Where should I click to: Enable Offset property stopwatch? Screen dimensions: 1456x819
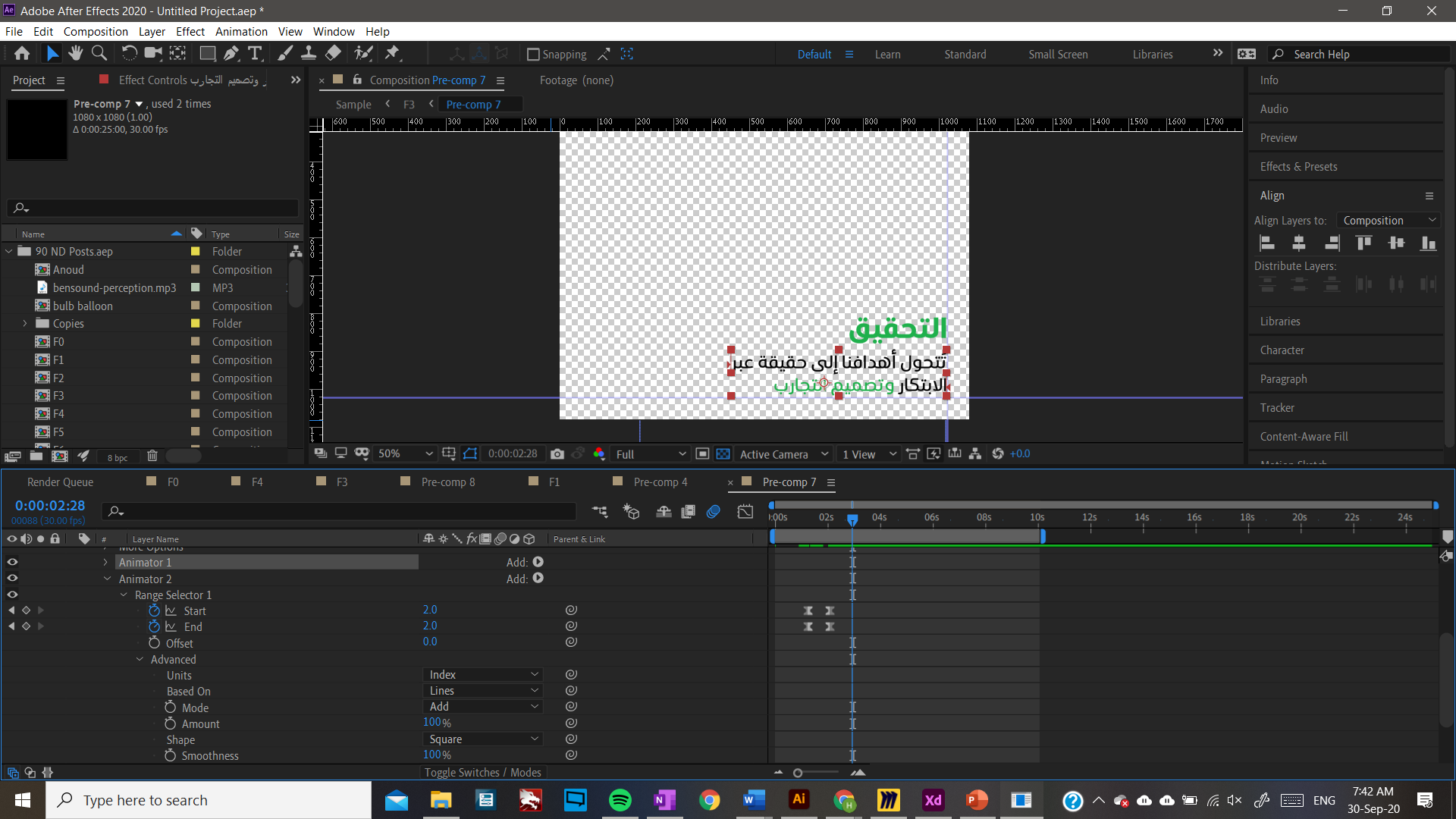click(x=155, y=642)
